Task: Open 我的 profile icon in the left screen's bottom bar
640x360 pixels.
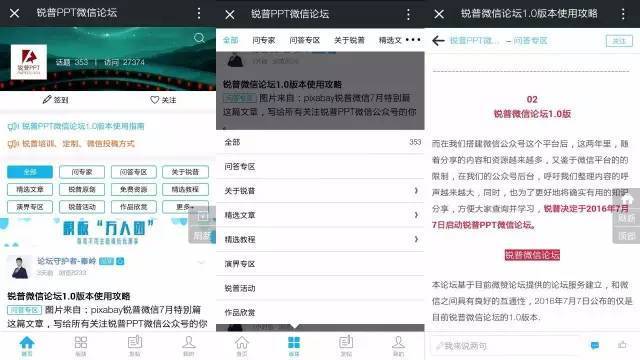Action: [x=189, y=346]
